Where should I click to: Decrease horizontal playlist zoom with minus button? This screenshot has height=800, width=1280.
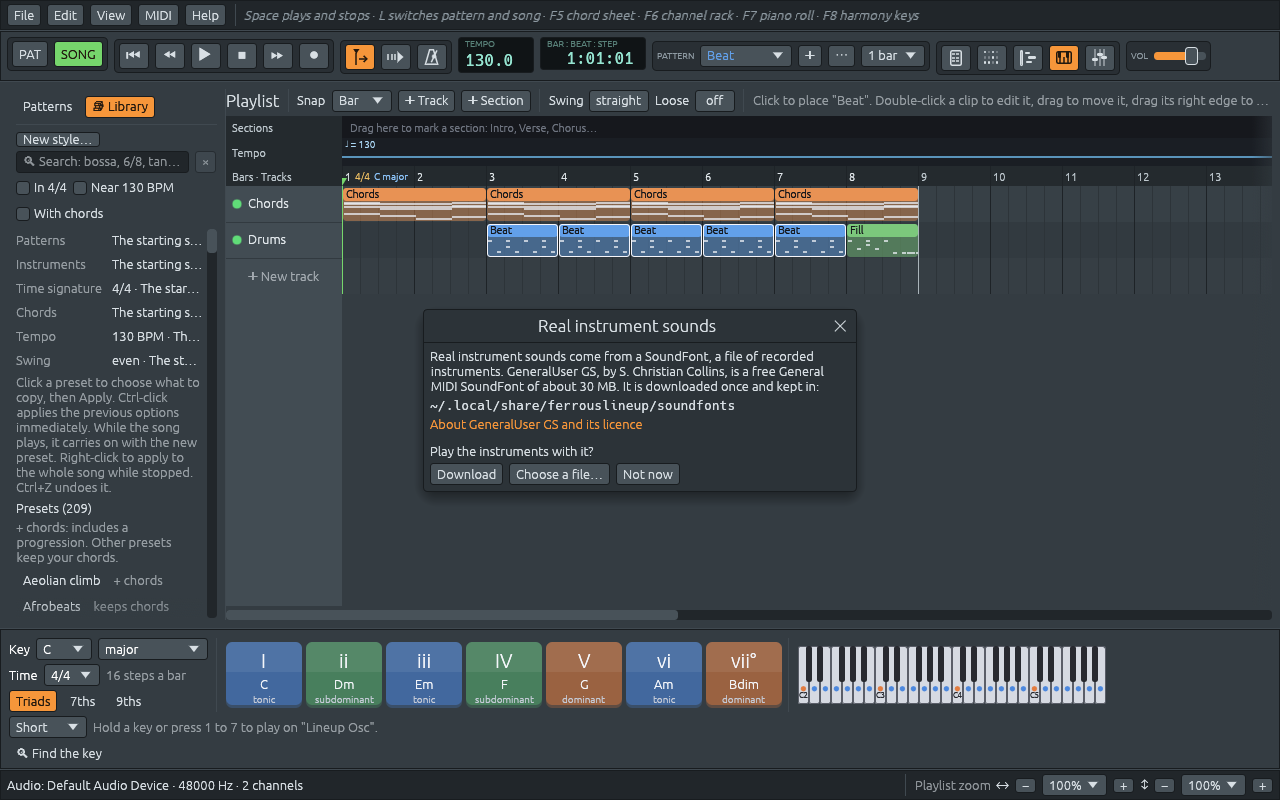1026,786
